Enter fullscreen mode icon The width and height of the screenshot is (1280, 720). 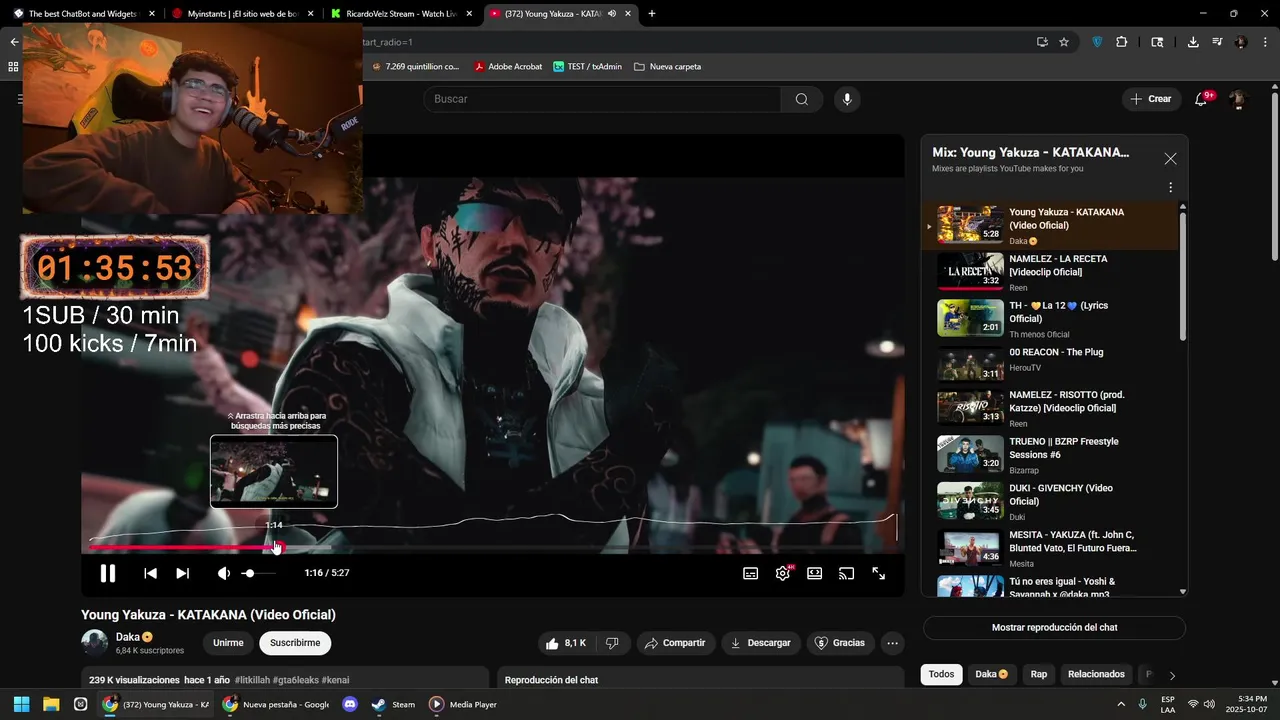point(879,573)
